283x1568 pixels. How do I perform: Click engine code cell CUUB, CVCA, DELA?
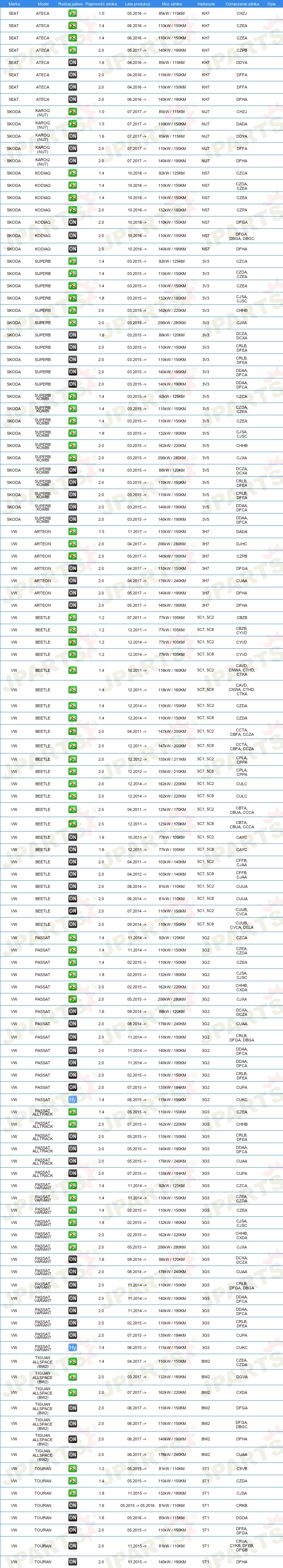coord(242,925)
